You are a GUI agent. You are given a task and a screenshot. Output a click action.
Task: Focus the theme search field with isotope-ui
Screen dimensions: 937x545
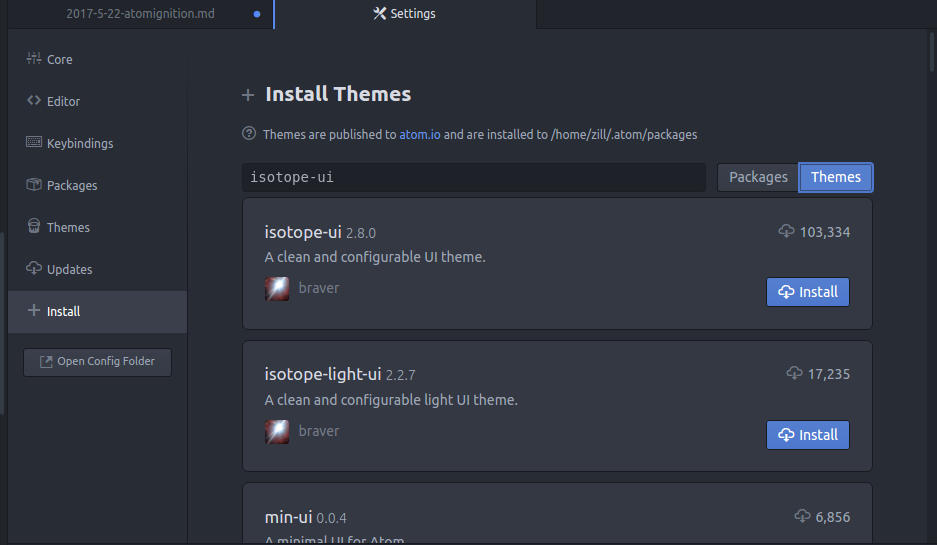point(474,177)
